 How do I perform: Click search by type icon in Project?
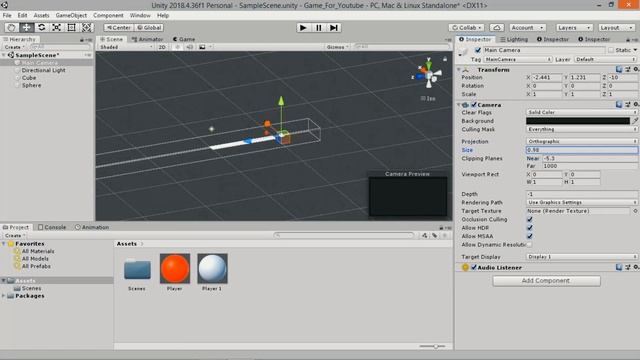[425, 236]
